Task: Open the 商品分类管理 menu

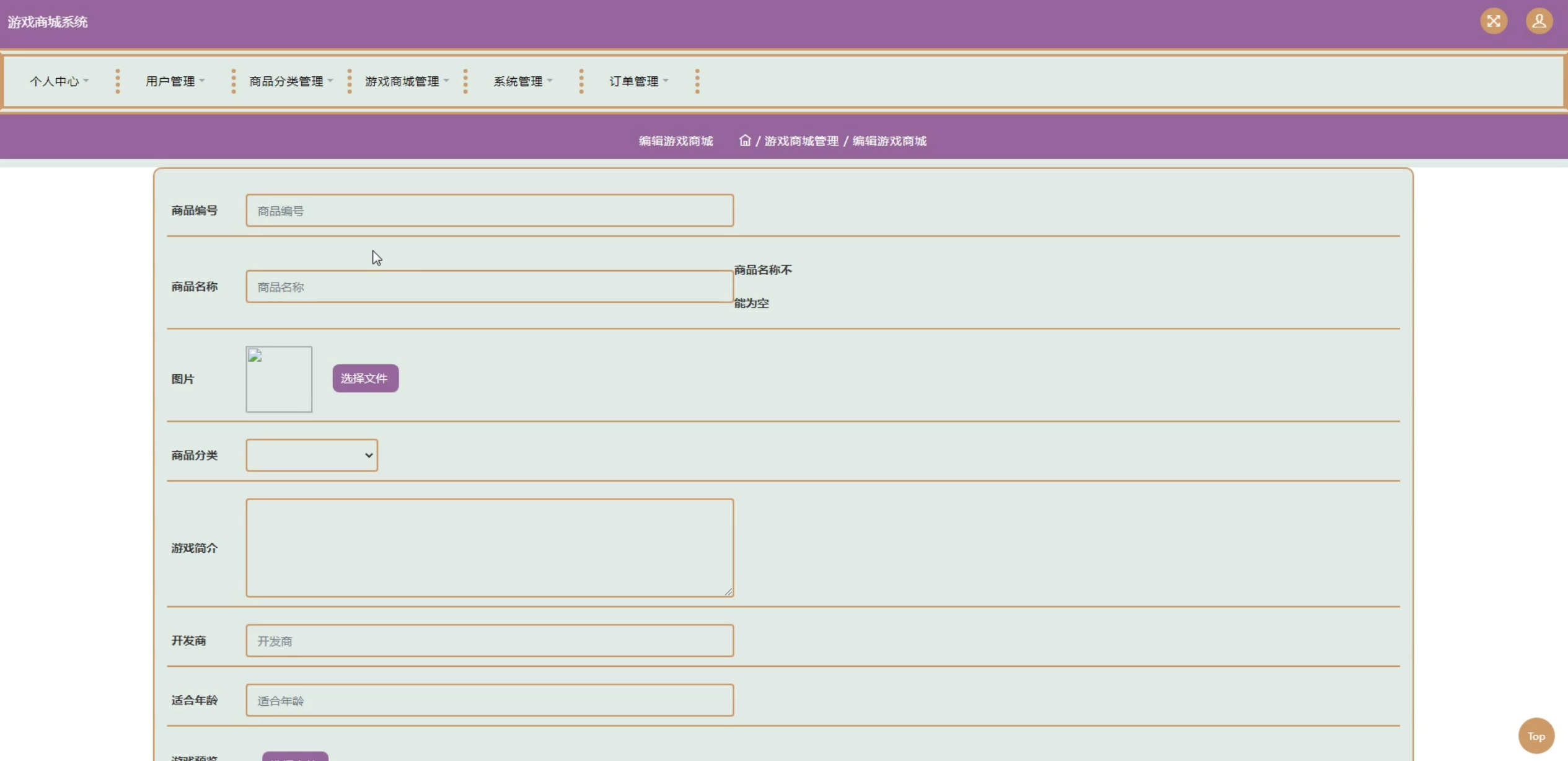Action: point(291,81)
